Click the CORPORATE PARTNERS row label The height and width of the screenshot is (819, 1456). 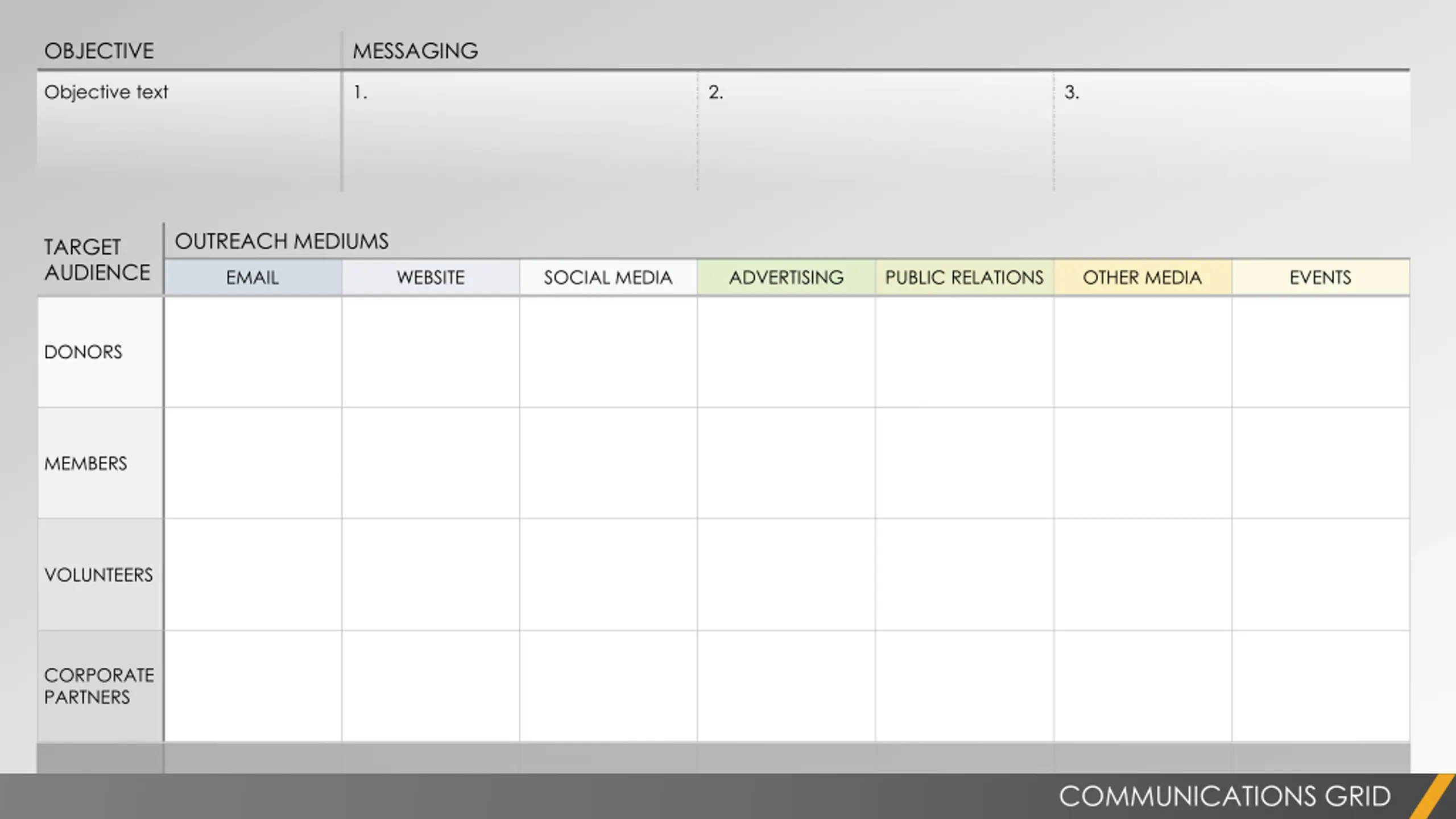(x=100, y=686)
